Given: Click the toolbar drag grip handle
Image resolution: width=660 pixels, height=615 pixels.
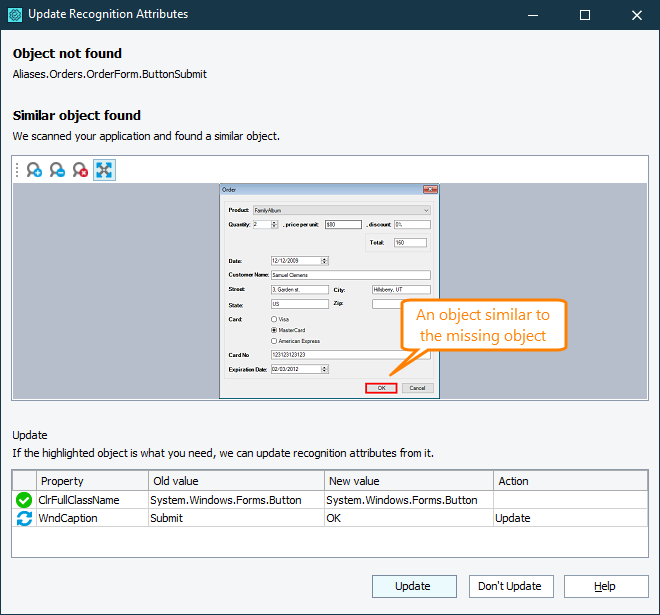Looking at the screenshot, I should [17, 170].
